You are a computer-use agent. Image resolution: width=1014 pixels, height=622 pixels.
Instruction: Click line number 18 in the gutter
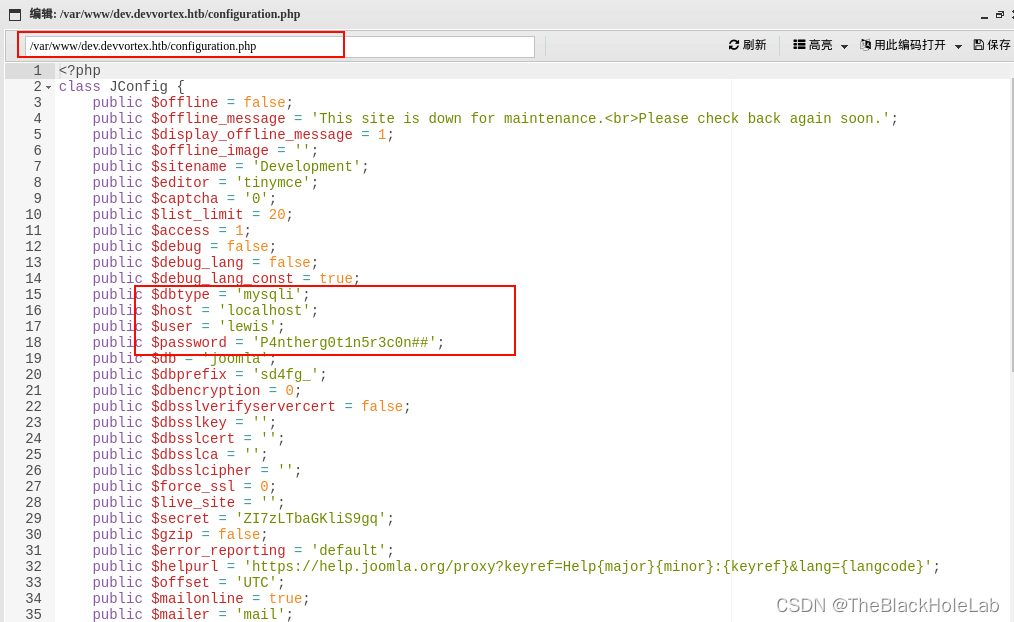tap(36, 342)
